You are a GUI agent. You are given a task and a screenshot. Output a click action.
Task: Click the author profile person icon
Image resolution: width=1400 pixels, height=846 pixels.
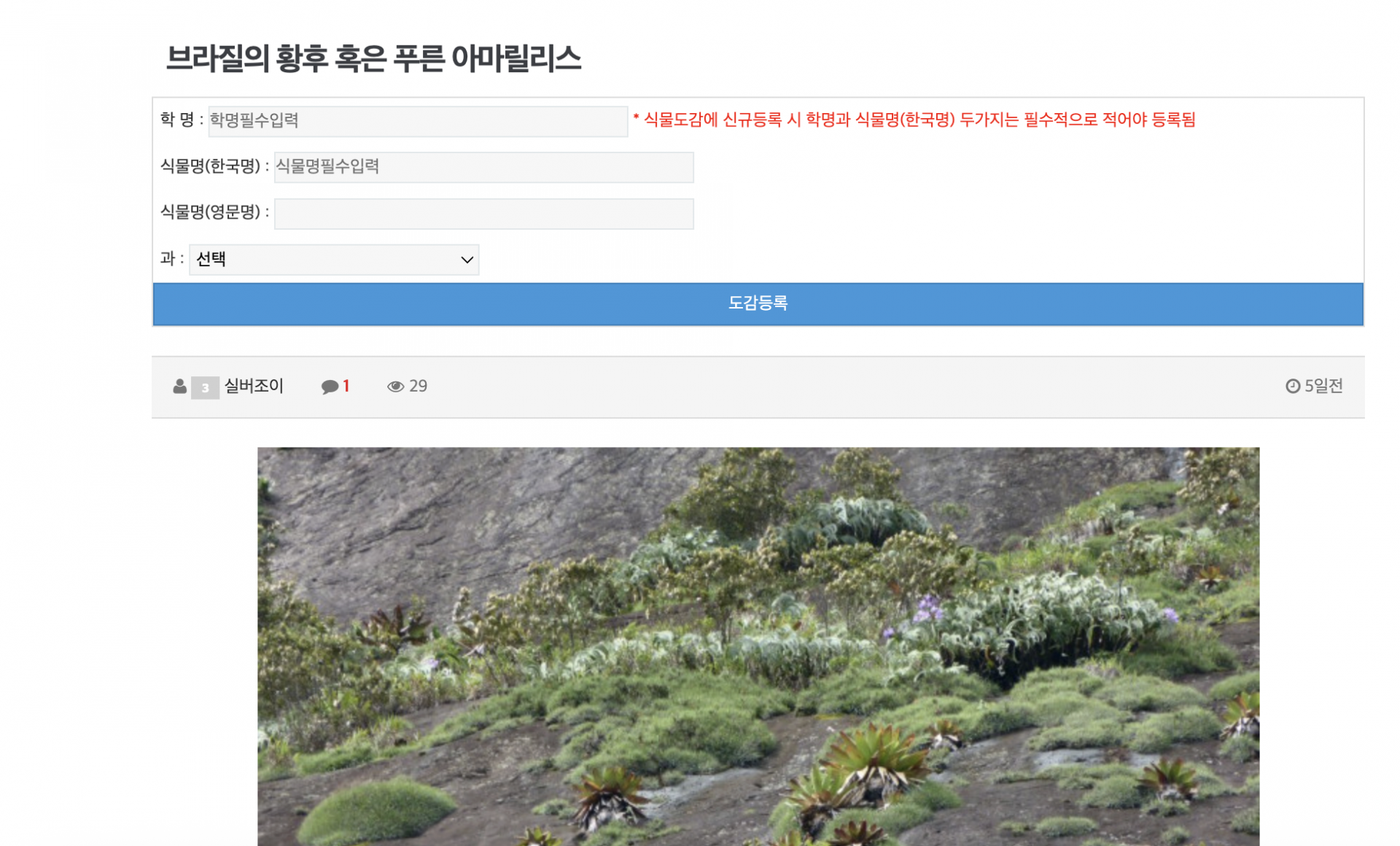pyautogui.click(x=179, y=387)
